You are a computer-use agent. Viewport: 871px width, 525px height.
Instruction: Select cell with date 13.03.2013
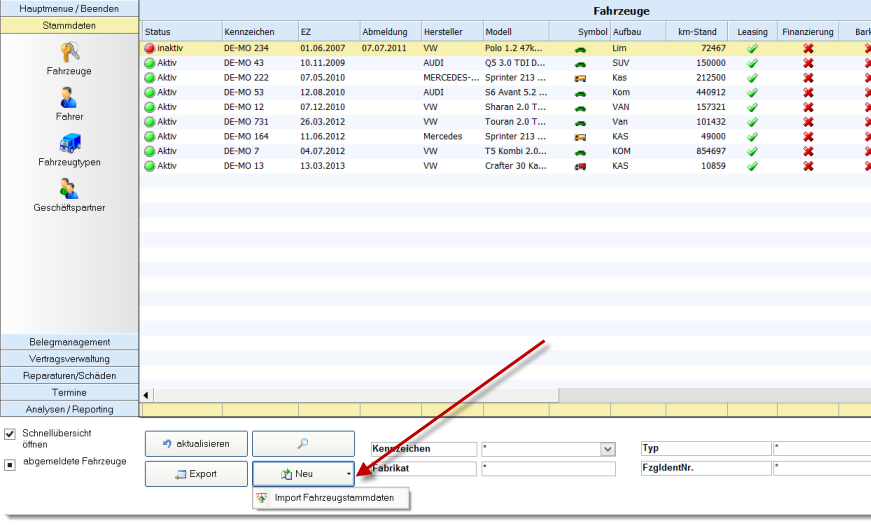click(x=323, y=166)
